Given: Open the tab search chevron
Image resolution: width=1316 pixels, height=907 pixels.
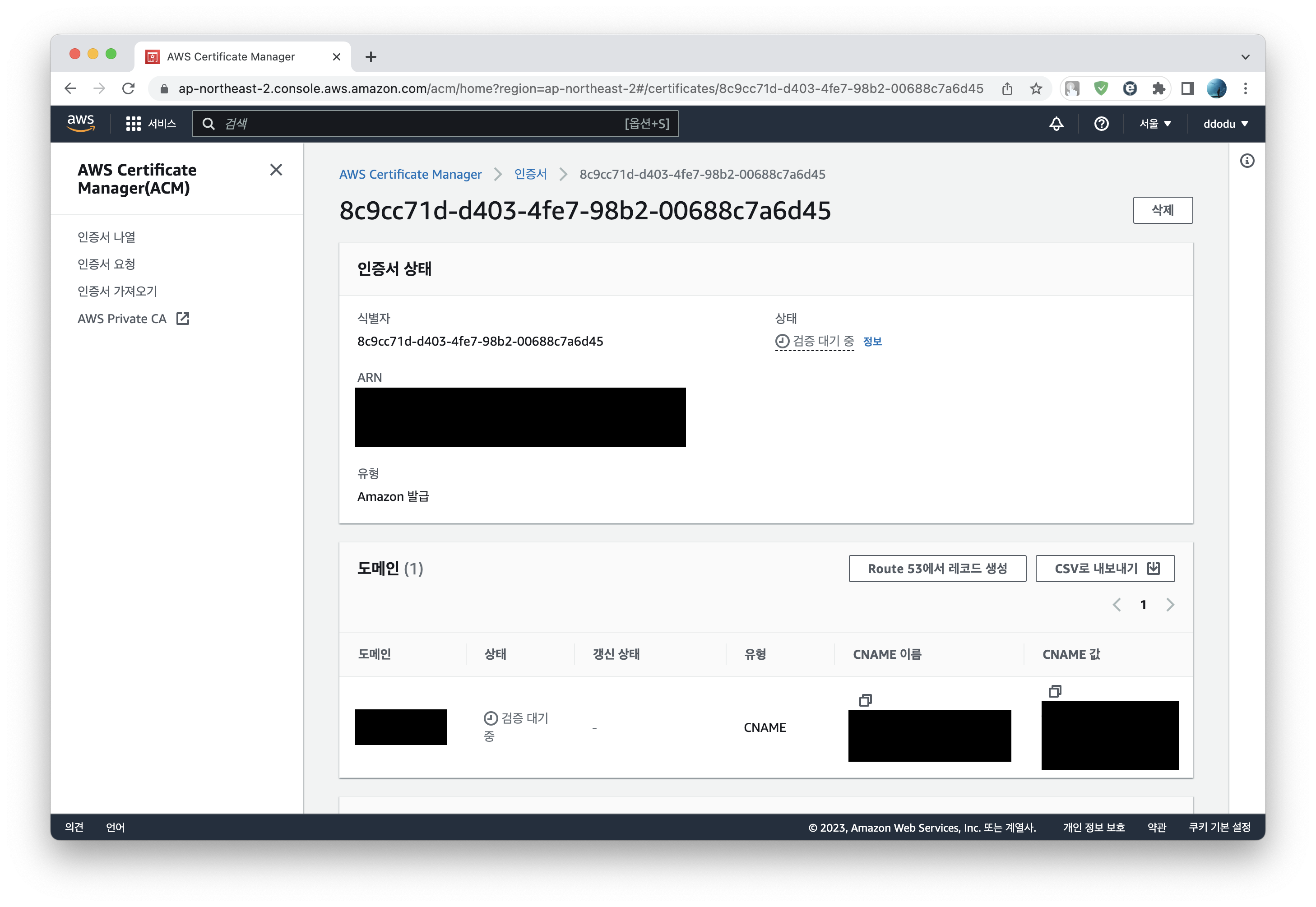Looking at the screenshot, I should pyautogui.click(x=1245, y=57).
